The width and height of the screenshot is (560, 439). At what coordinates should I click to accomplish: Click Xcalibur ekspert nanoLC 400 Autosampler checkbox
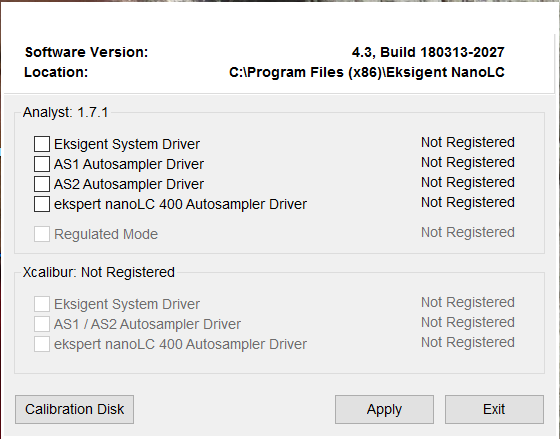(x=42, y=344)
